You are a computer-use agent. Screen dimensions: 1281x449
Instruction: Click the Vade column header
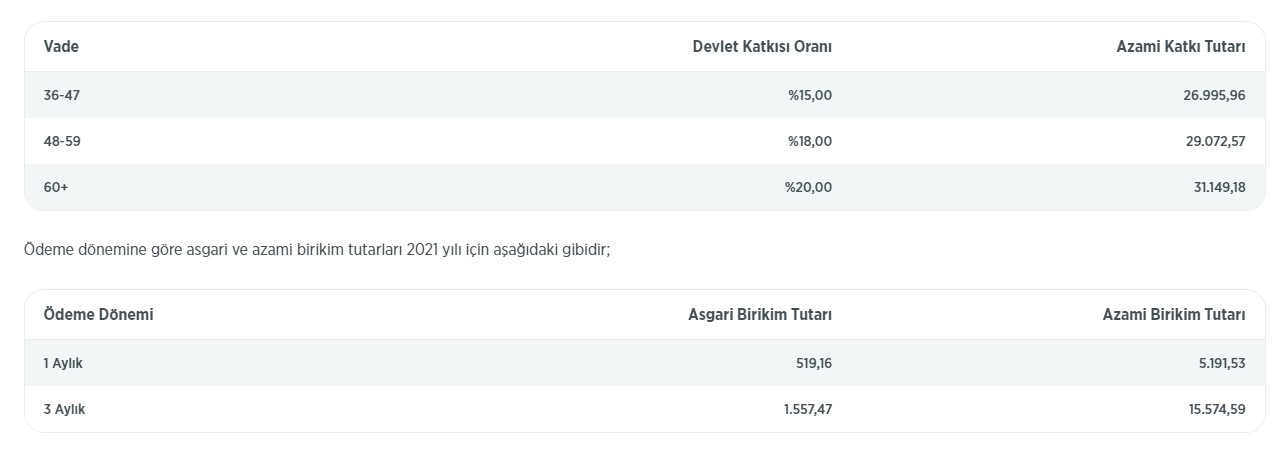click(61, 46)
